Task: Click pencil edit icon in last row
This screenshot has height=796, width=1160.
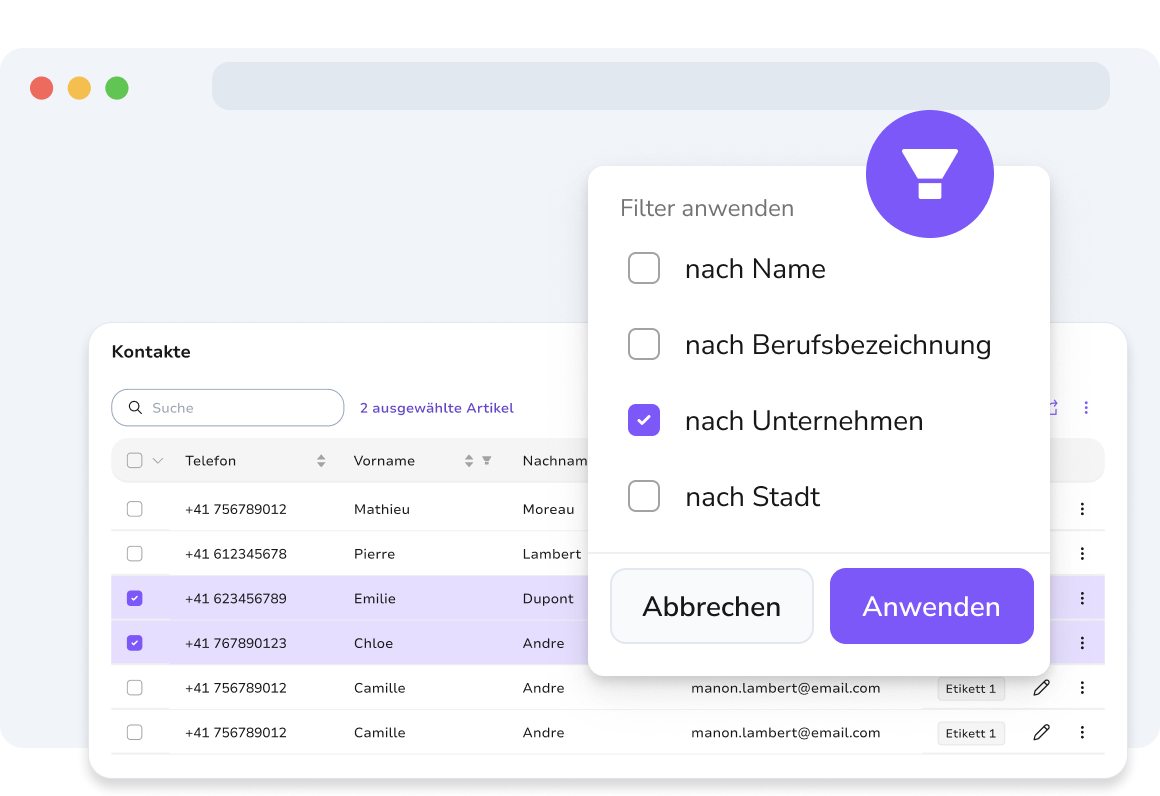Action: tap(1042, 732)
